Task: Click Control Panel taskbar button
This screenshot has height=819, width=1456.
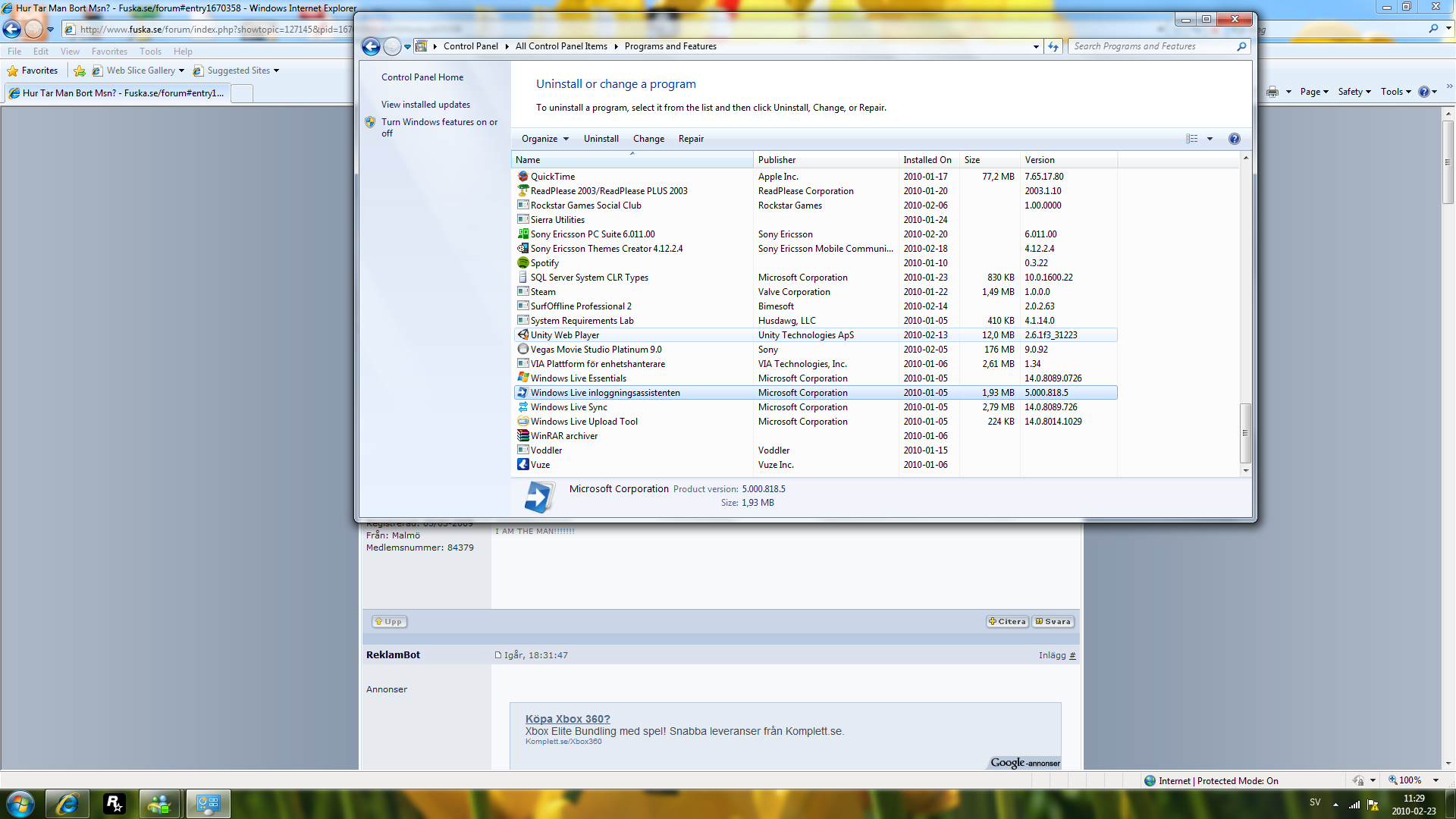Action: pyautogui.click(x=208, y=804)
